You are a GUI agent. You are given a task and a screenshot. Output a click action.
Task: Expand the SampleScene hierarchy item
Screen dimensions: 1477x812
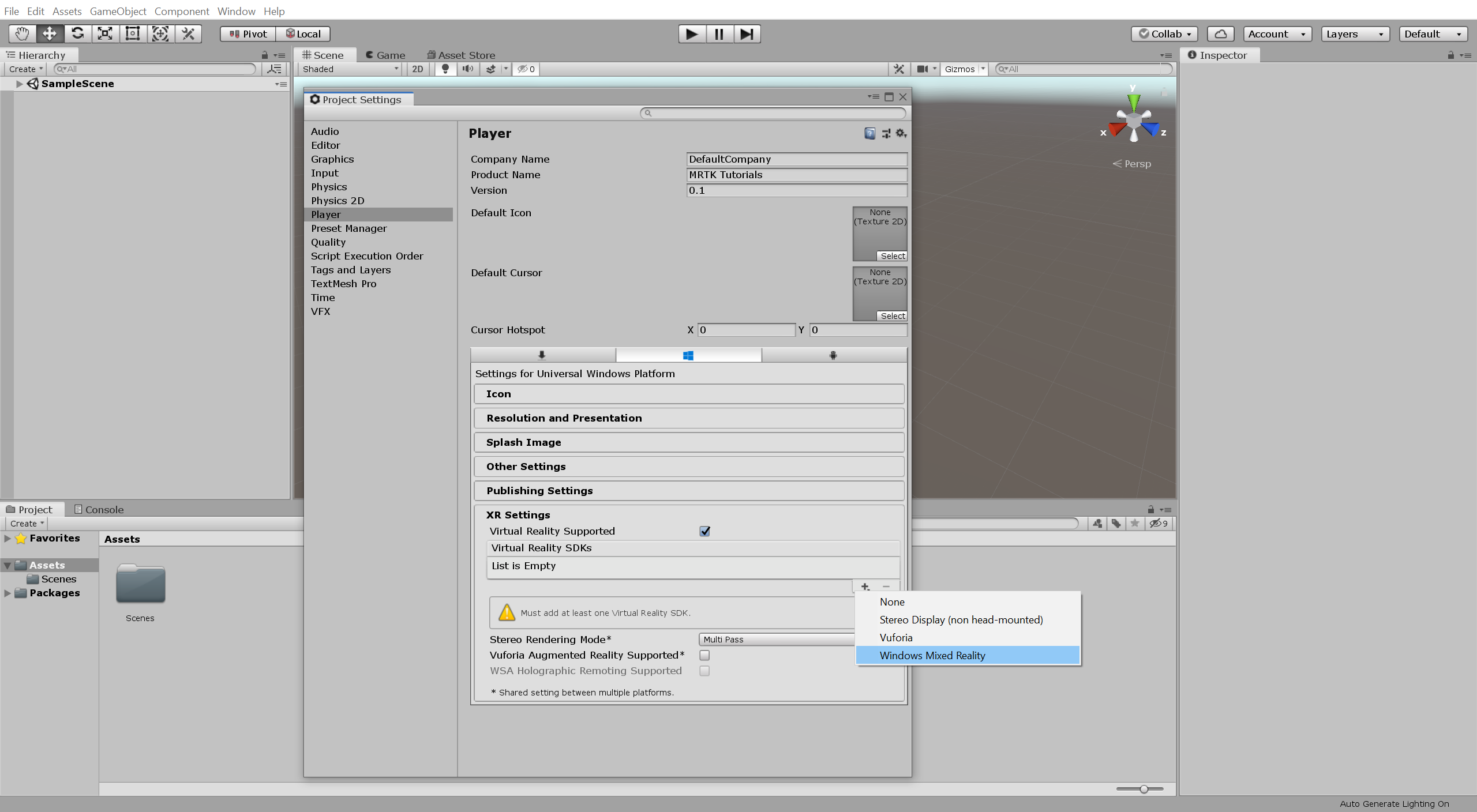click(19, 84)
